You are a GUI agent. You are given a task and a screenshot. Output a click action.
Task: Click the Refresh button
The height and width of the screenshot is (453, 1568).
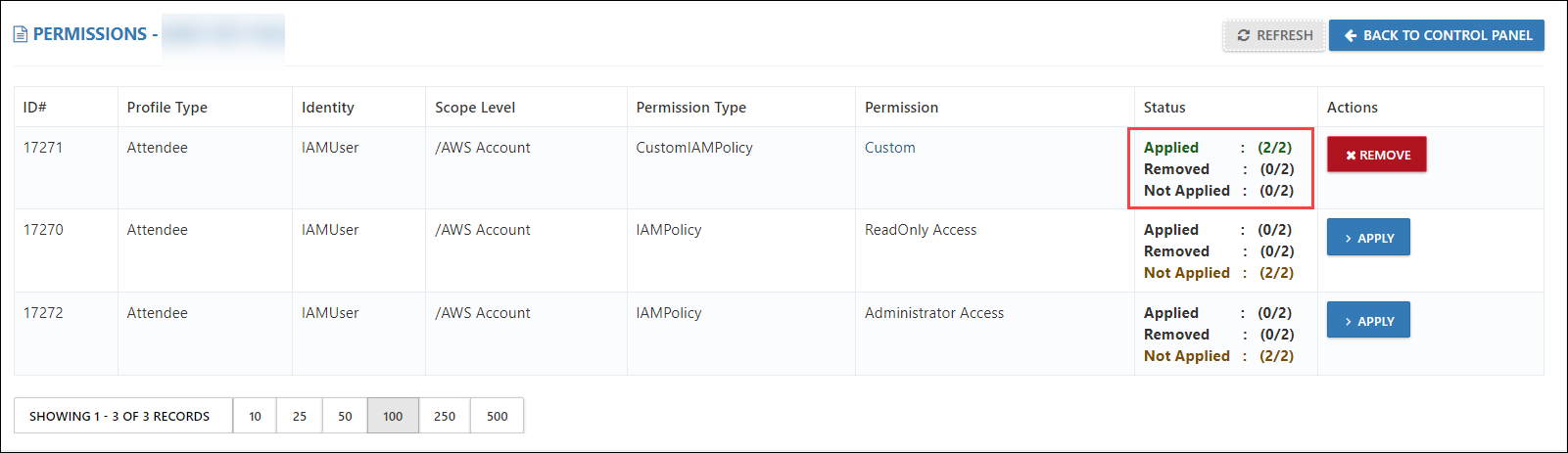click(x=1274, y=35)
